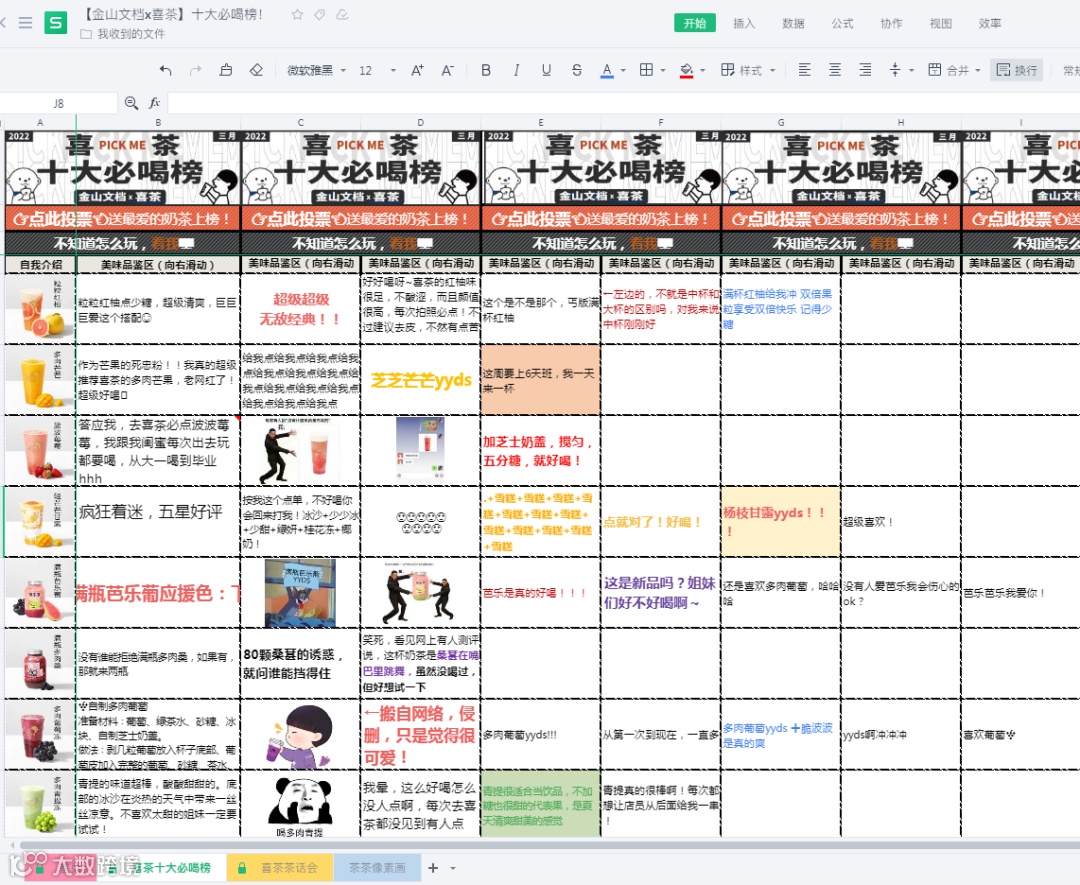Screen dimensions: 1080x885
Task: Open the 开始 tab
Action: pyautogui.click(x=694, y=23)
